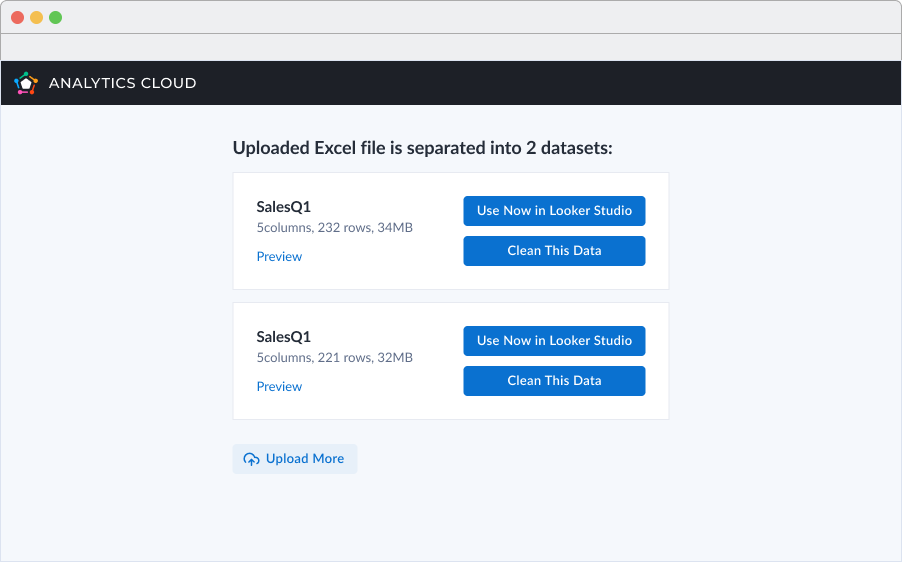Click the window title bar

point(450,17)
